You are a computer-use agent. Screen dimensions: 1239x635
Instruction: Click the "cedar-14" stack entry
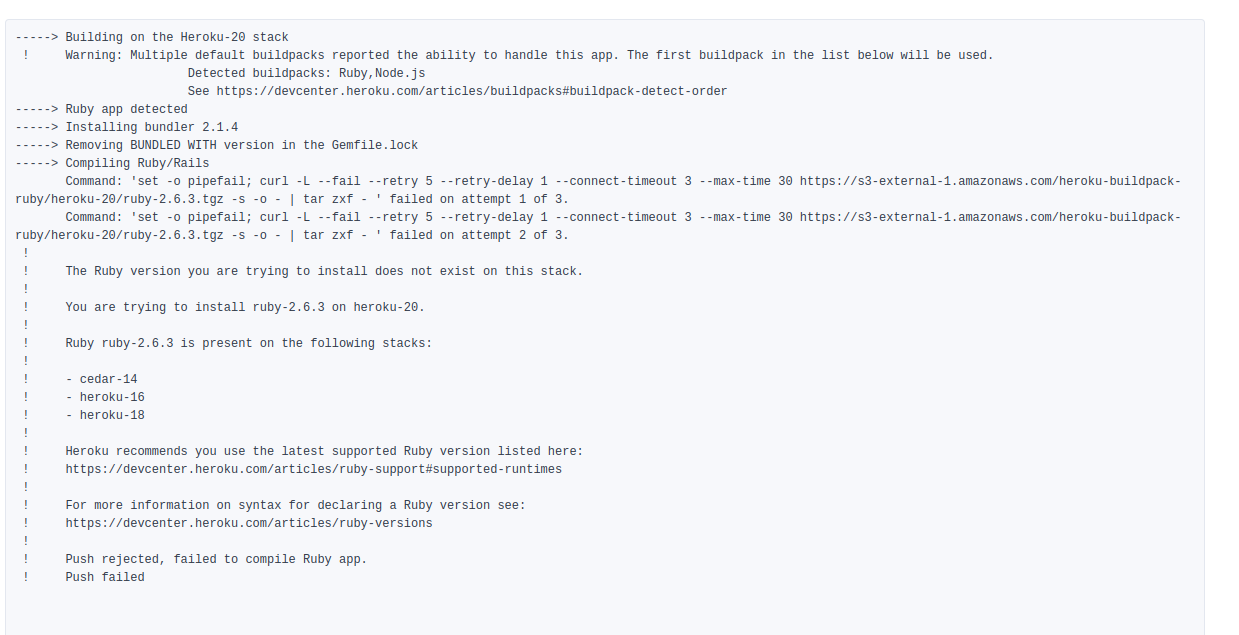[x=108, y=379]
